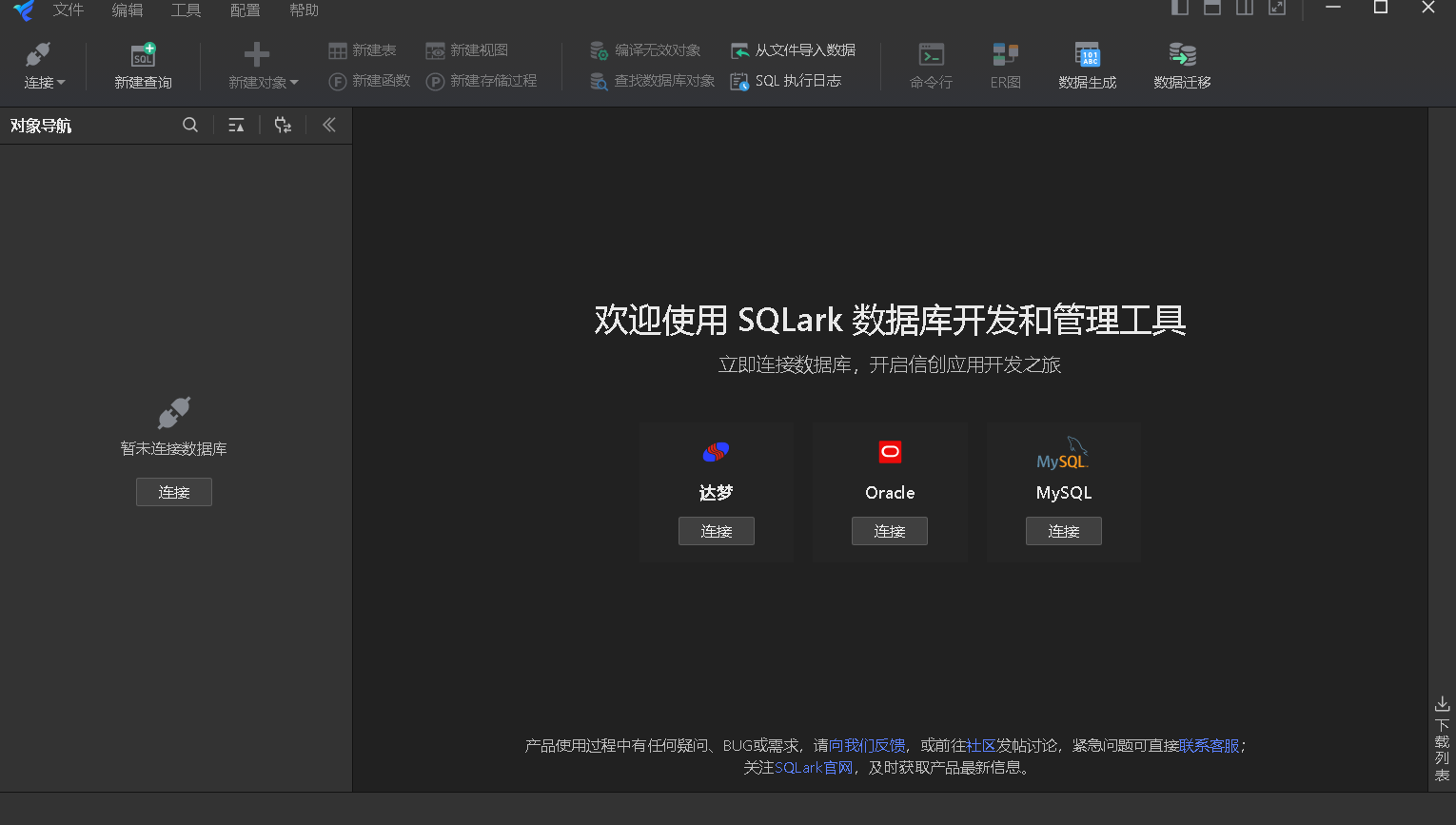1456x825 pixels.
Task: Click 编译无效对象 in the toolbar
Action: tap(645, 50)
